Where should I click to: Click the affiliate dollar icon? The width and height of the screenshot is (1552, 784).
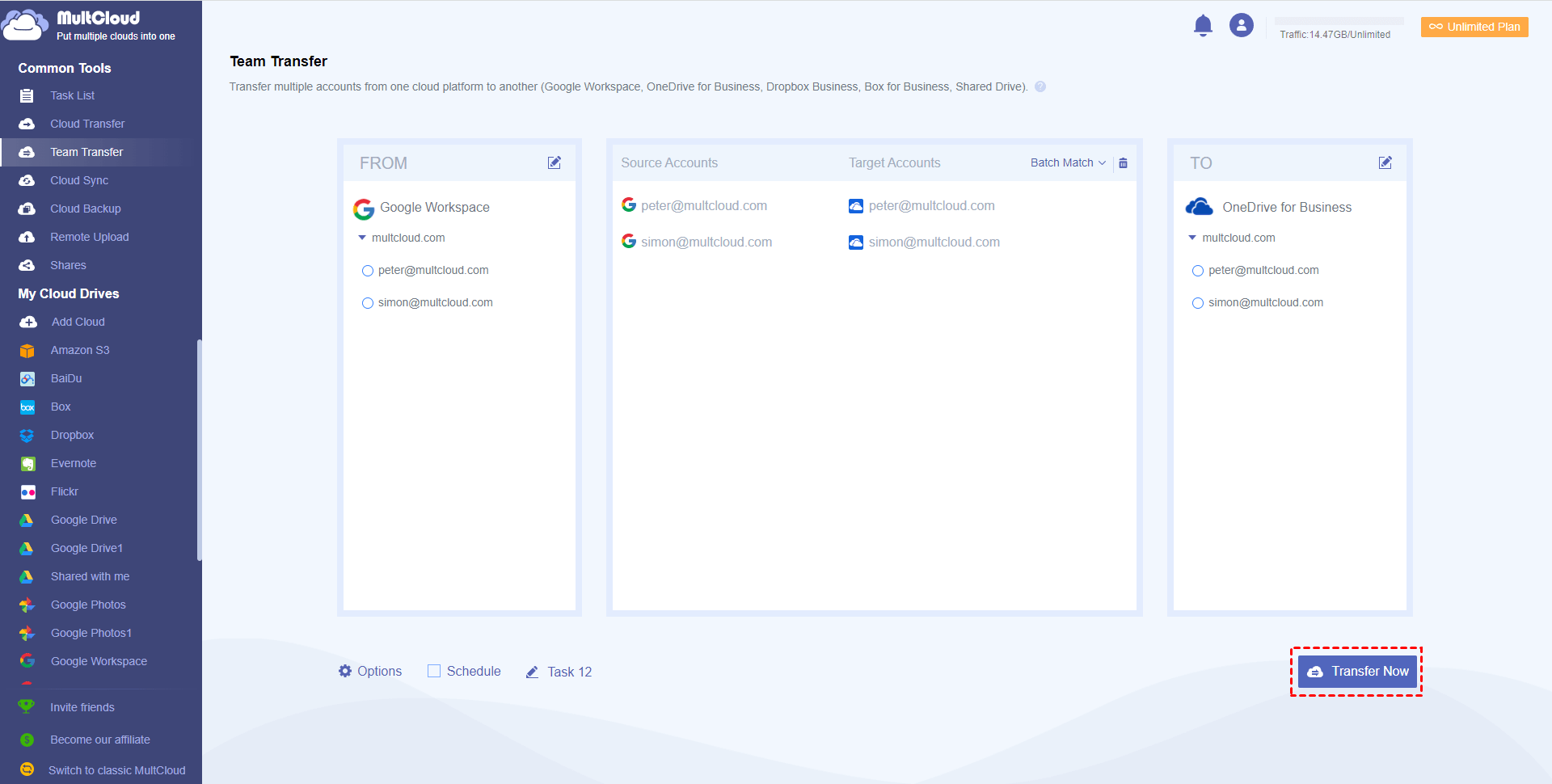27,740
